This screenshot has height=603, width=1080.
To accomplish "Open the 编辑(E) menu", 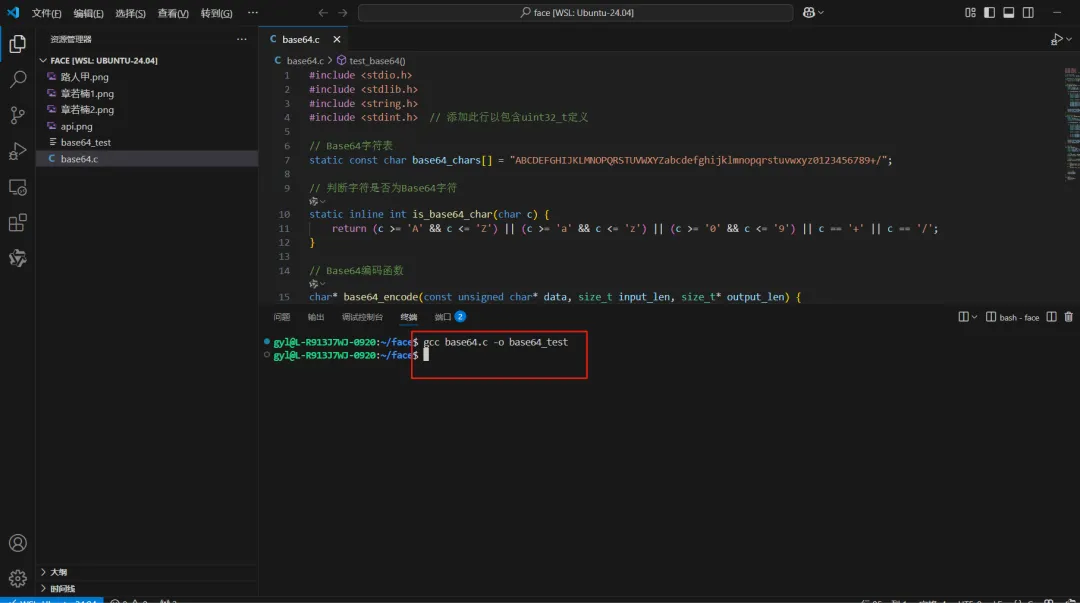I will (88, 13).
